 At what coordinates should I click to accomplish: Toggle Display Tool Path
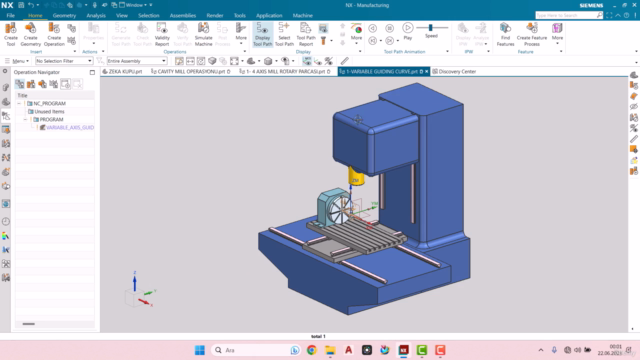[262, 34]
